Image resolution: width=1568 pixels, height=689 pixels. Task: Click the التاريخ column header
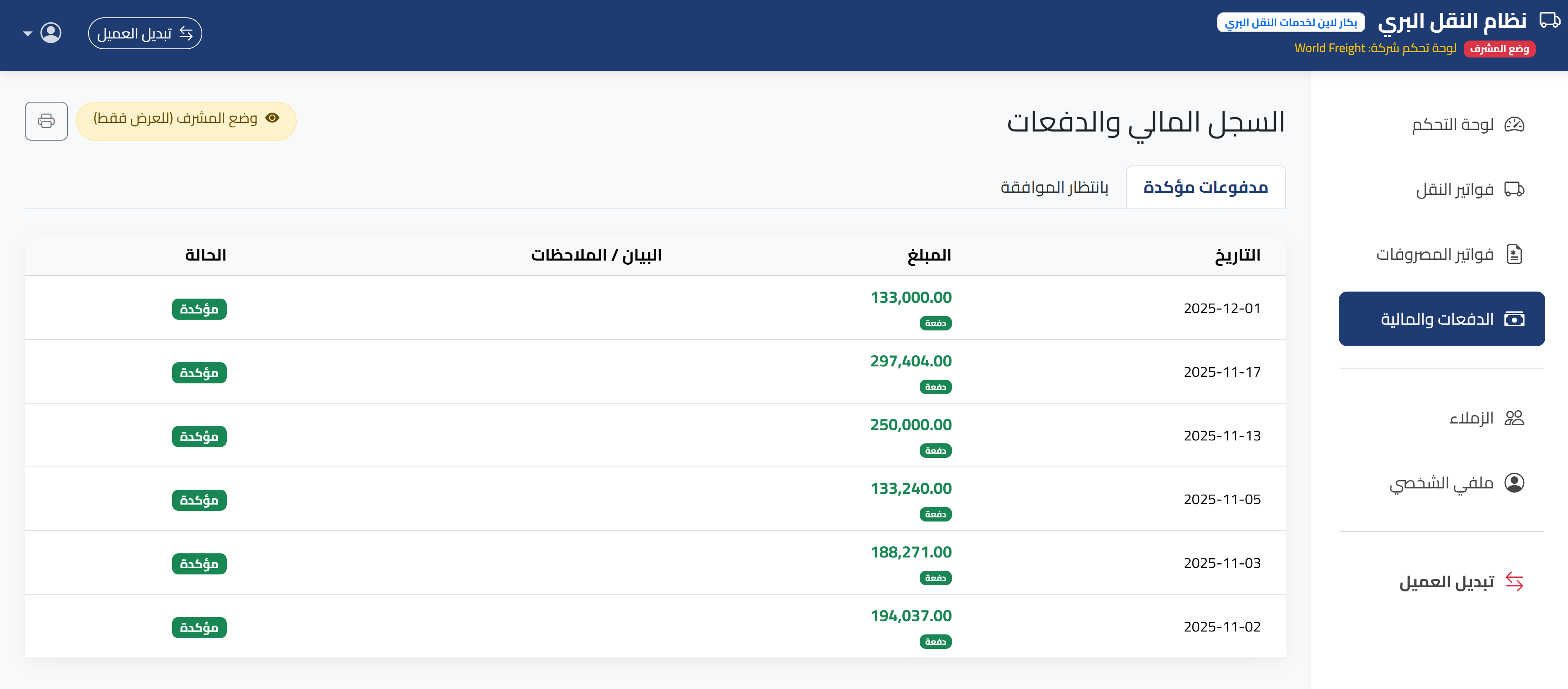point(1237,256)
